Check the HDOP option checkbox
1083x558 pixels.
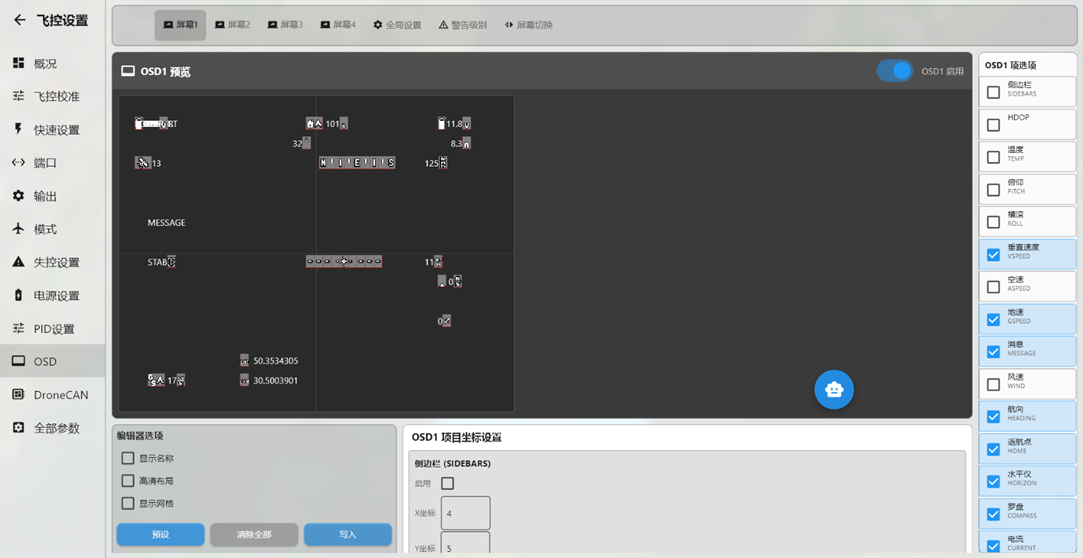click(993, 125)
